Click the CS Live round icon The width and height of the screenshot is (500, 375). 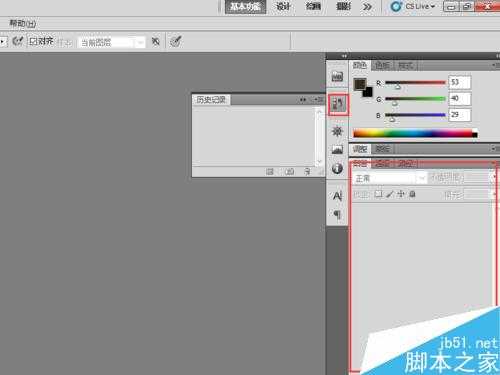pos(396,6)
